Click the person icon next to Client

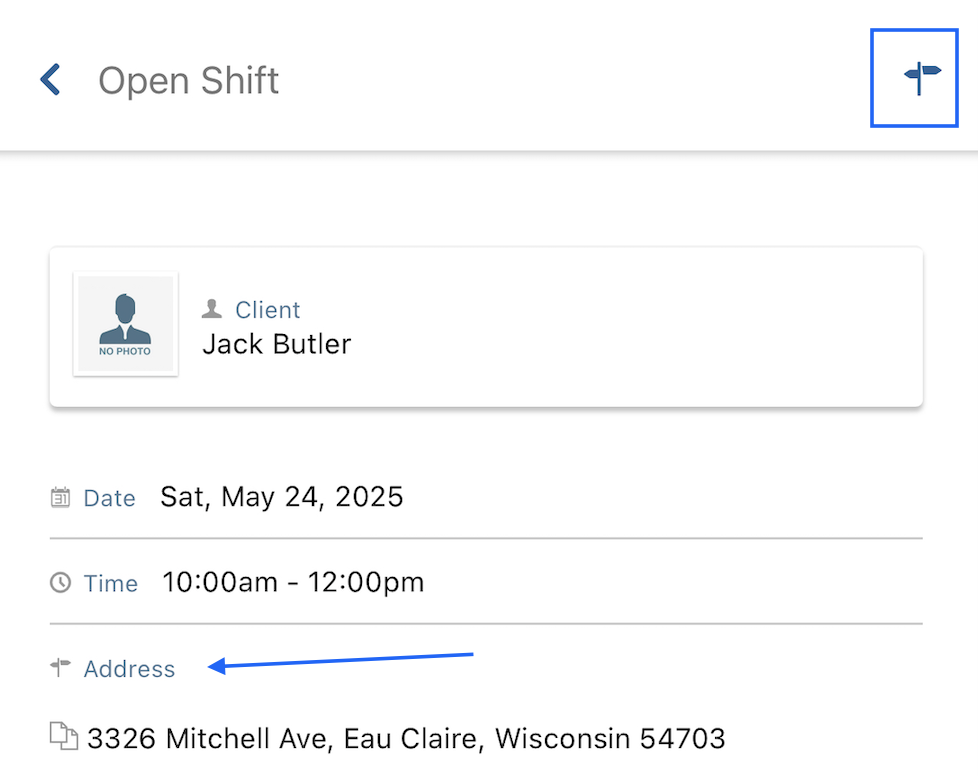tap(212, 309)
